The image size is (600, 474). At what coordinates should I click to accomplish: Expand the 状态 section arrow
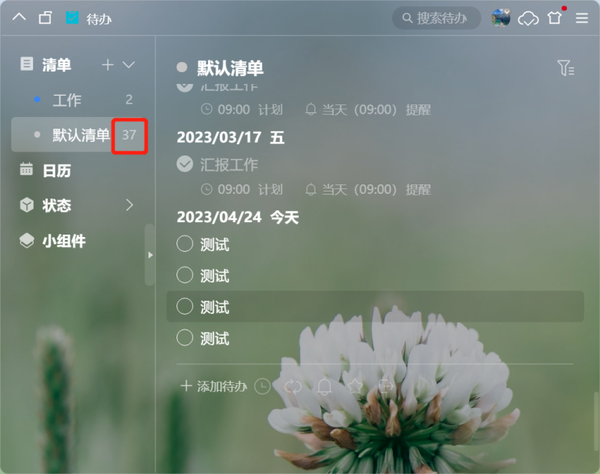tap(130, 205)
